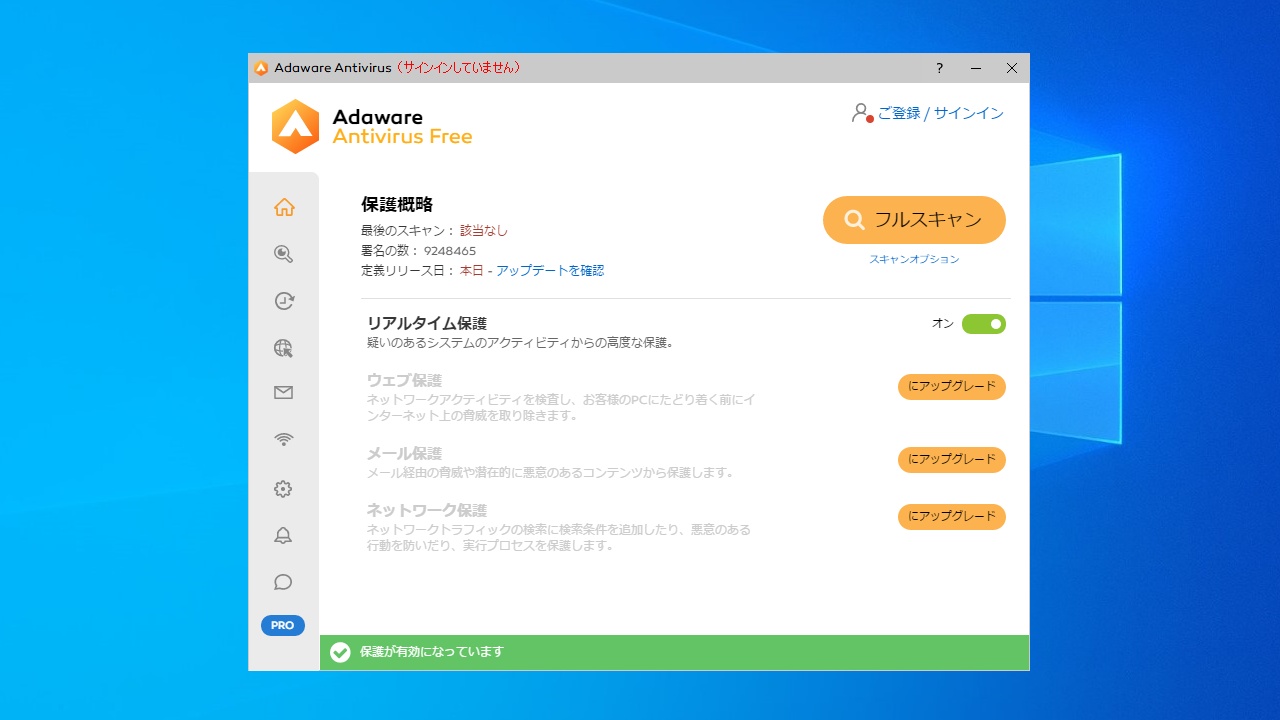
Task: Open the Scan computer magnifier icon
Action: point(284,254)
